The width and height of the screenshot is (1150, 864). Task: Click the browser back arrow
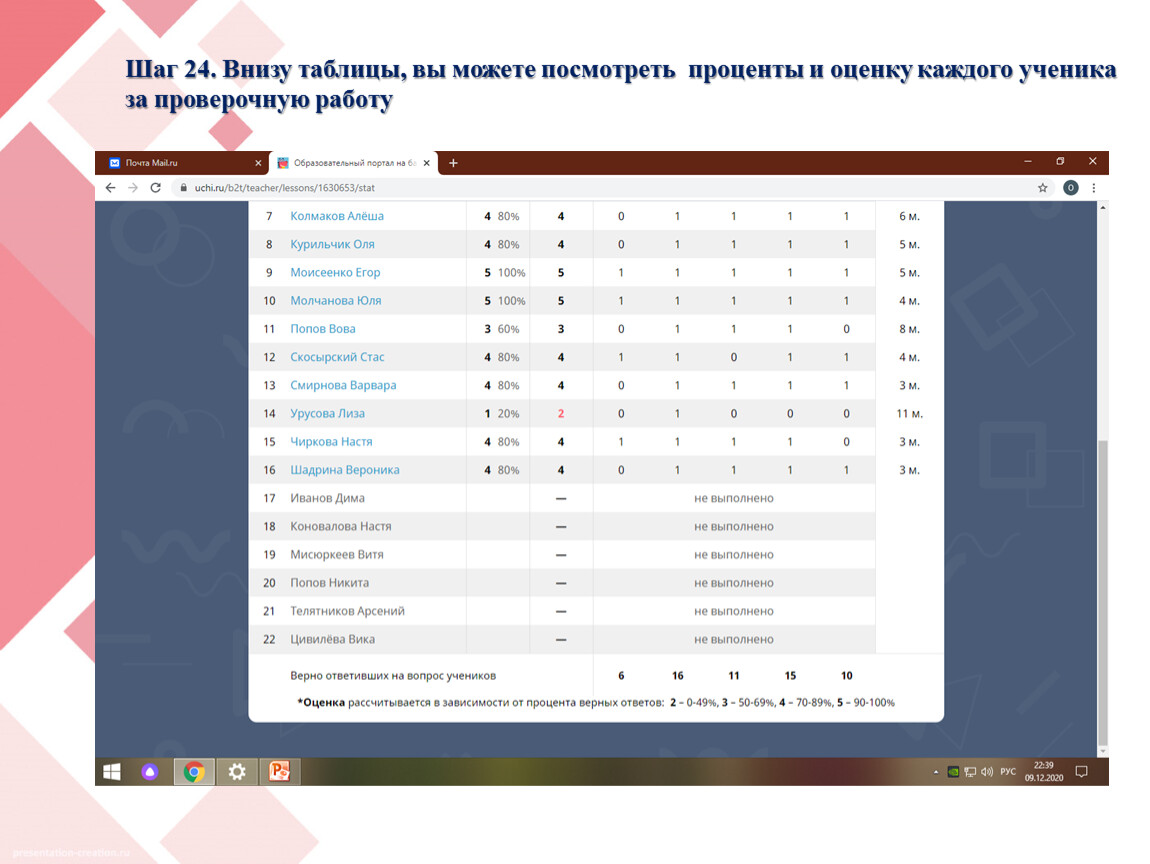pyautogui.click(x=111, y=188)
